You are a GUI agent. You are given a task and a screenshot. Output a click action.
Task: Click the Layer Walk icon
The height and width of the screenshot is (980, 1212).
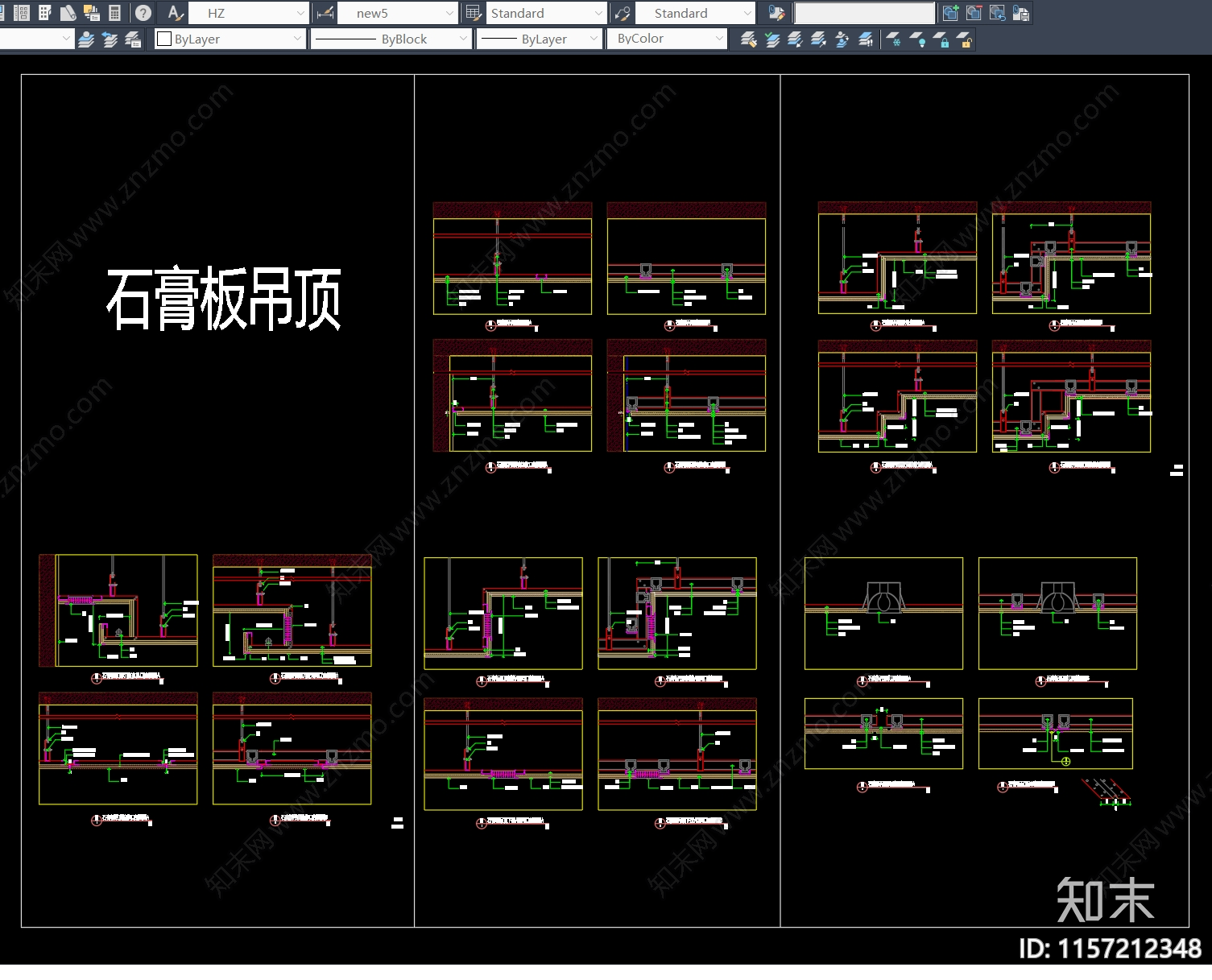coord(866,39)
